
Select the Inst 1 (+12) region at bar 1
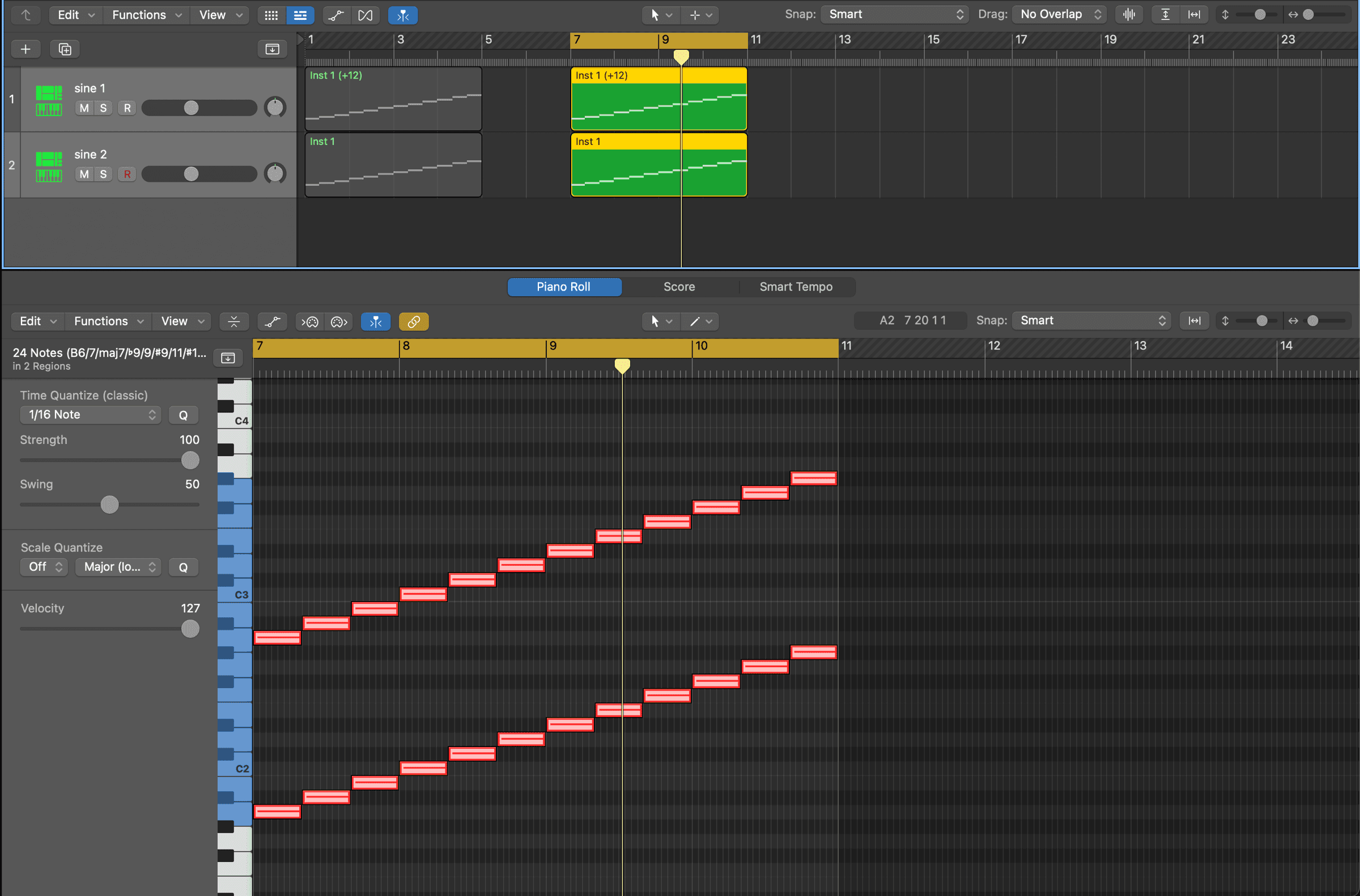pyautogui.click(x=393, y=100)
